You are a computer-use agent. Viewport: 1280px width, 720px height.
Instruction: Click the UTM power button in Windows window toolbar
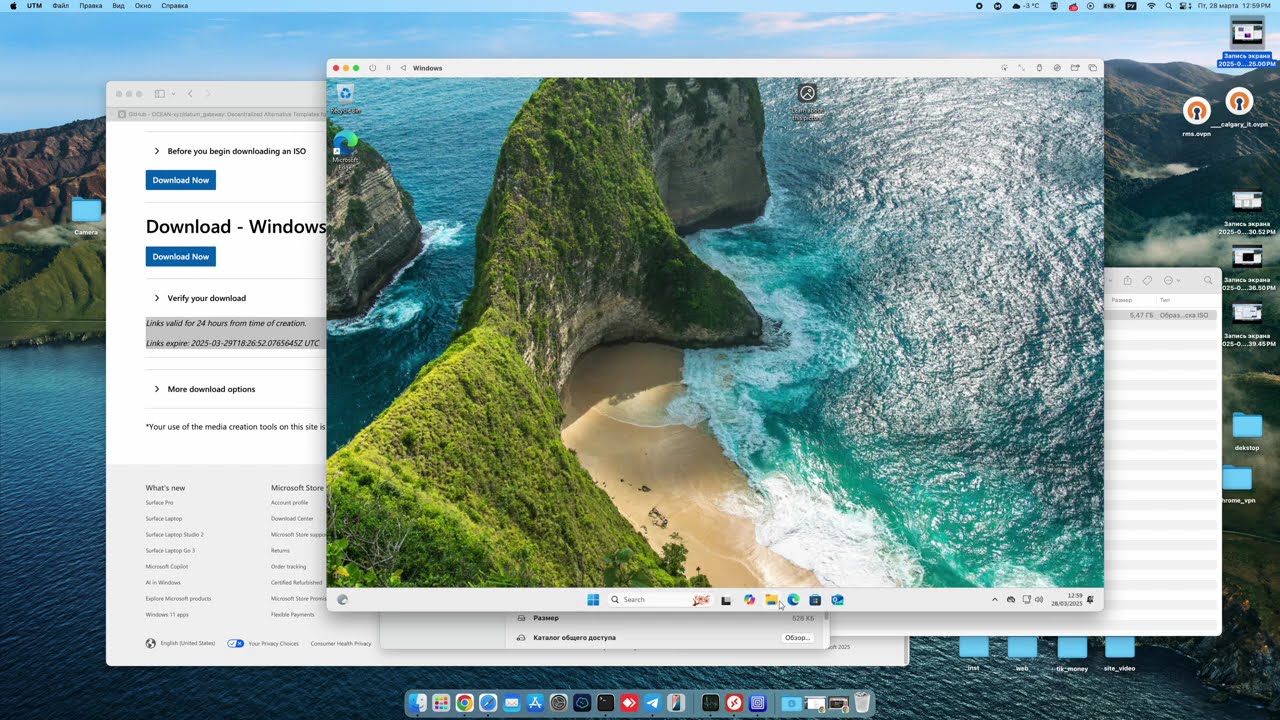(372, 68)
